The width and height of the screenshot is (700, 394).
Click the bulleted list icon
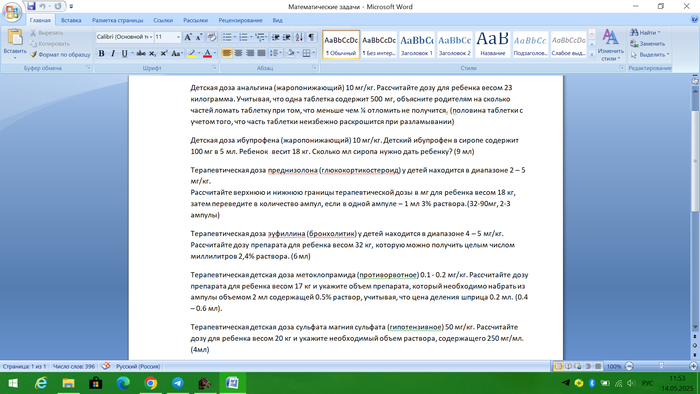229,37
